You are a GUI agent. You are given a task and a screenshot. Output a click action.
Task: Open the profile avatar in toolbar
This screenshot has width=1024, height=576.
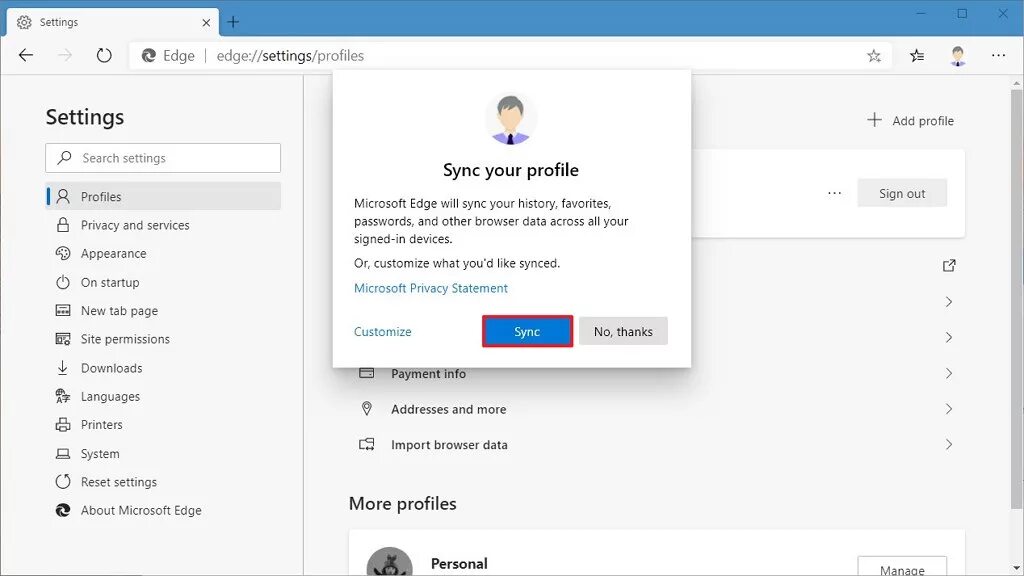958,56
